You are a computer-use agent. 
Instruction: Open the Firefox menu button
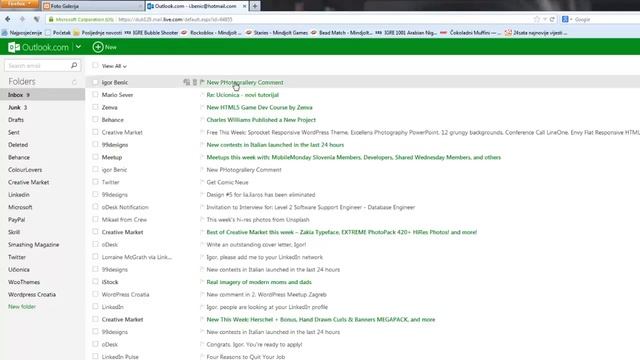pos(20,4)
